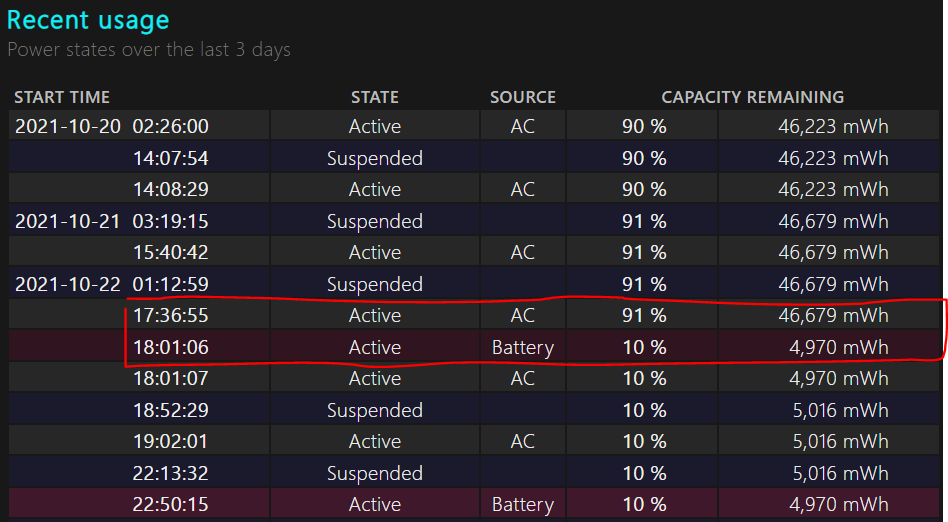Click the Recent usage heading
This screenshot has width=948, height=522.
pos(88,21)
